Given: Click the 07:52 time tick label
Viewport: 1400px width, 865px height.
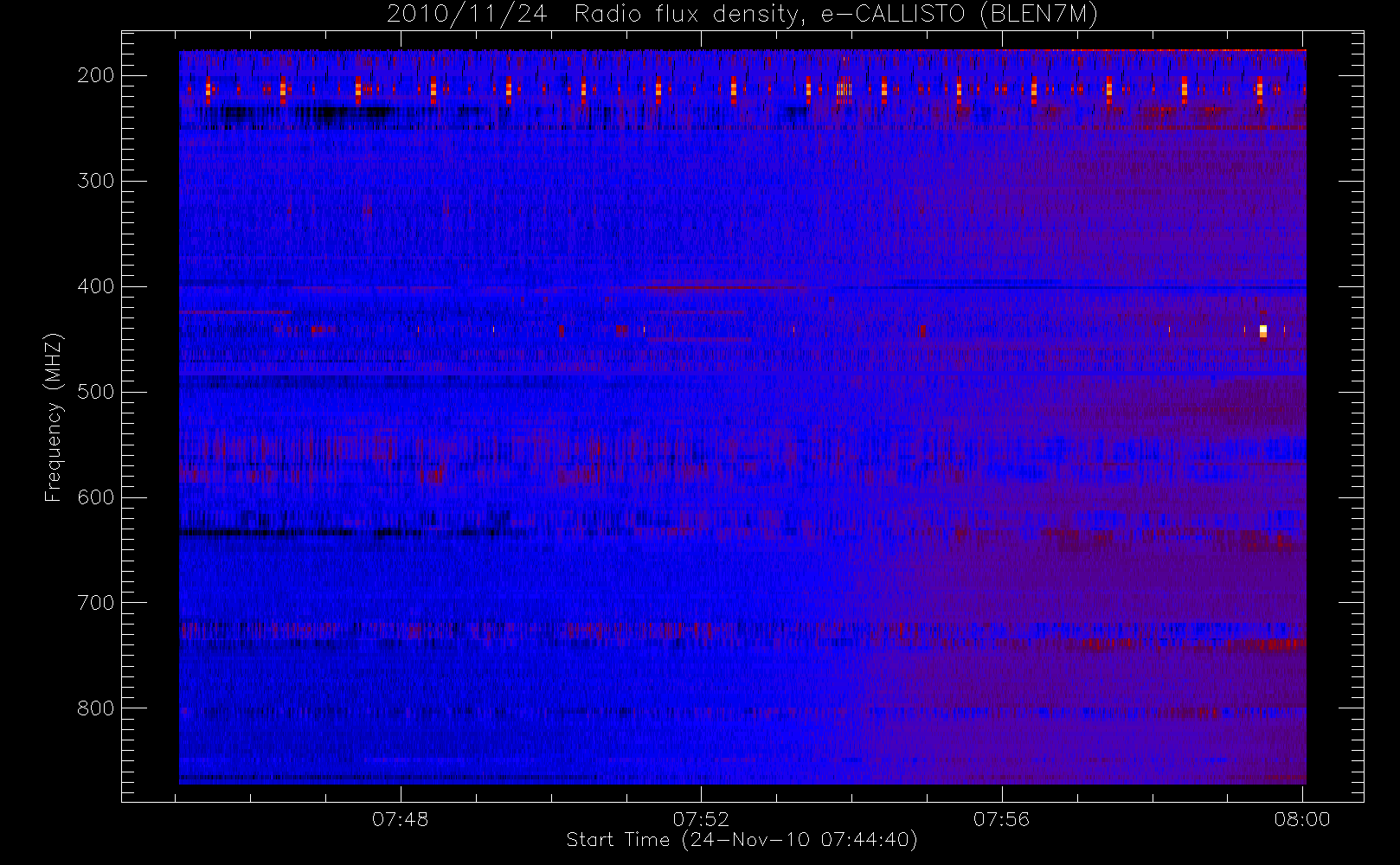Looking at the screenshot, I should click(701, 819).
